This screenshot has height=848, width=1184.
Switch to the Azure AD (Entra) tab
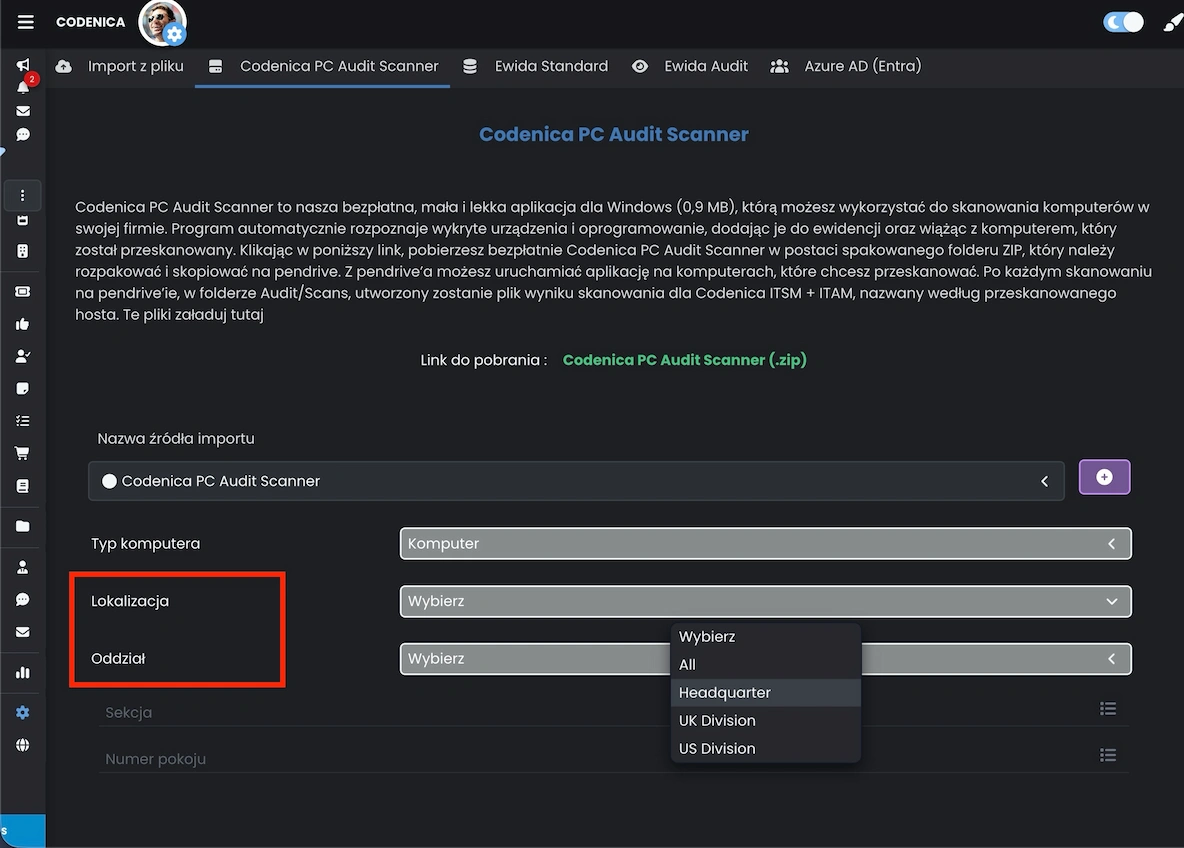[861, 66]
